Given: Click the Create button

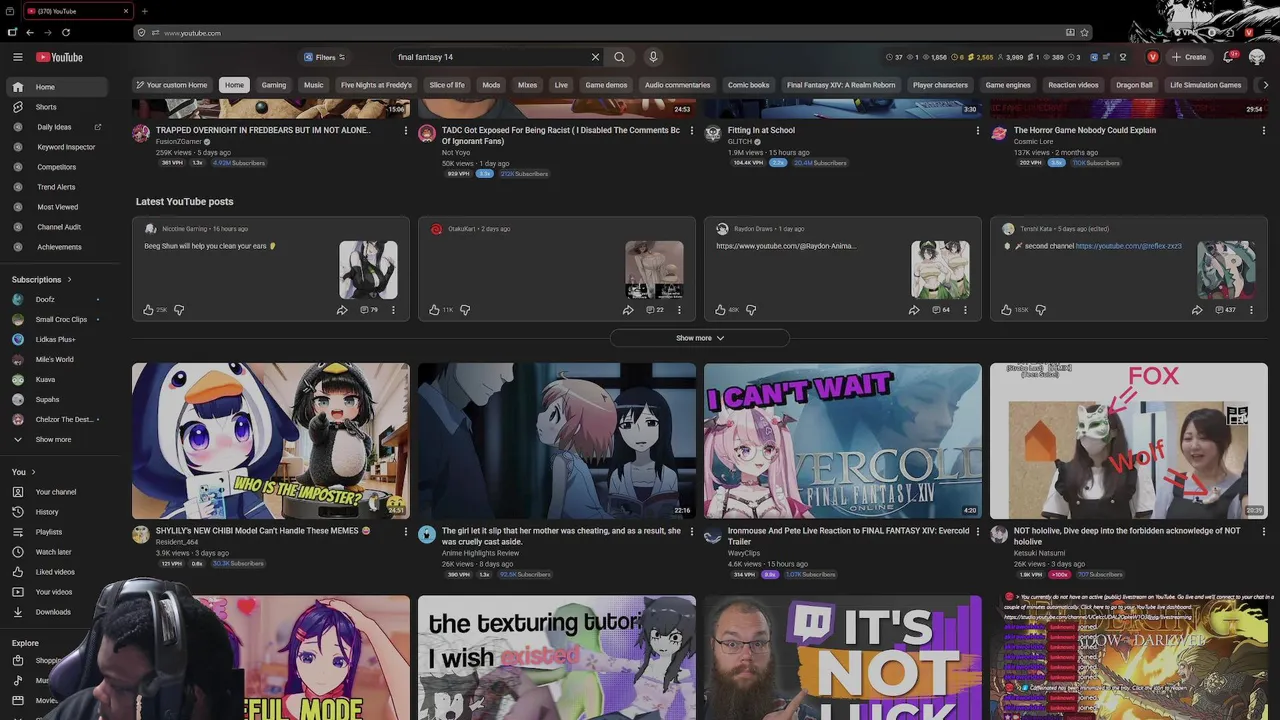Looking at the screenshot, I should point(1190,57).
